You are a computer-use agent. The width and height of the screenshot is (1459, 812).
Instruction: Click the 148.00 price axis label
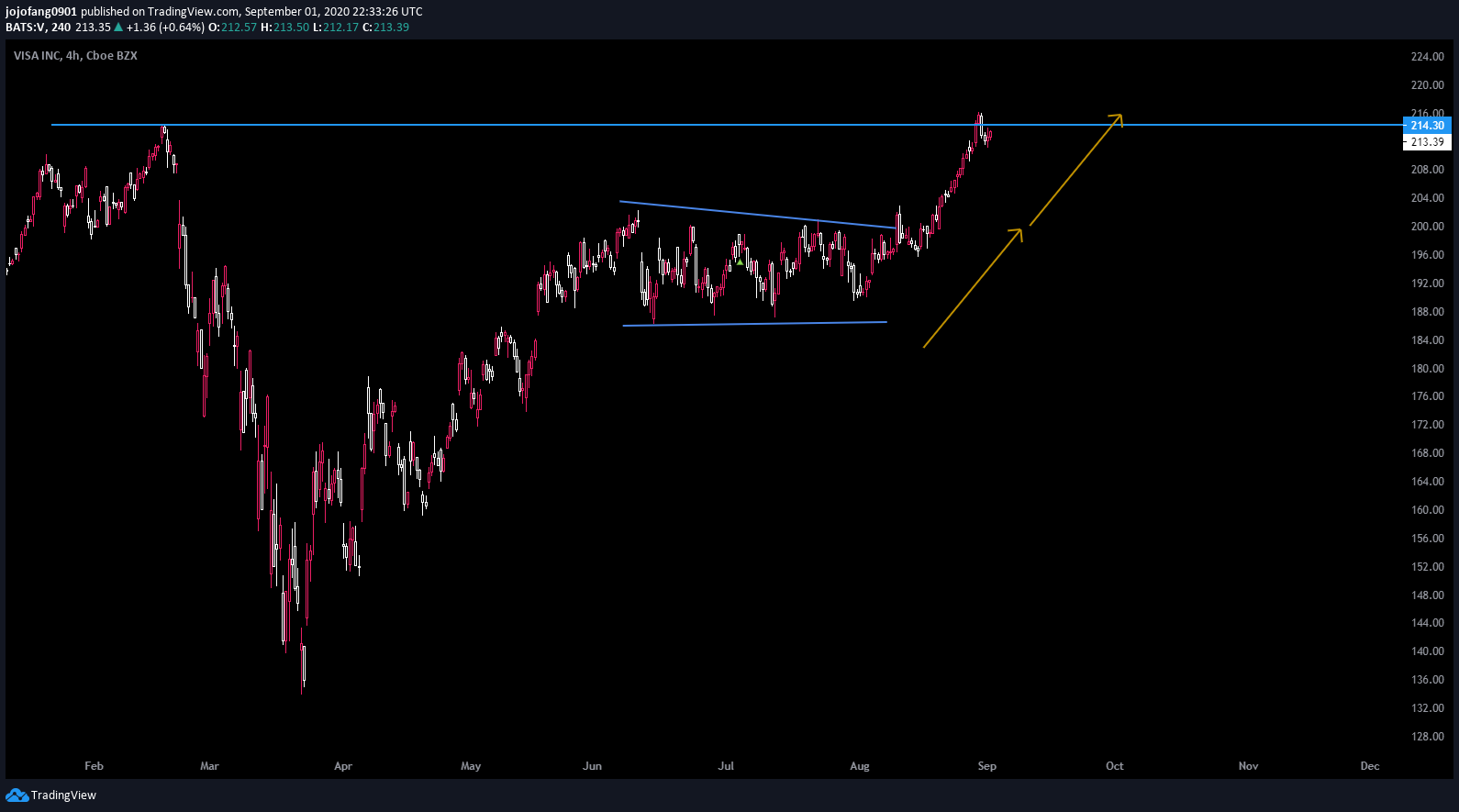coord(1427,595)
